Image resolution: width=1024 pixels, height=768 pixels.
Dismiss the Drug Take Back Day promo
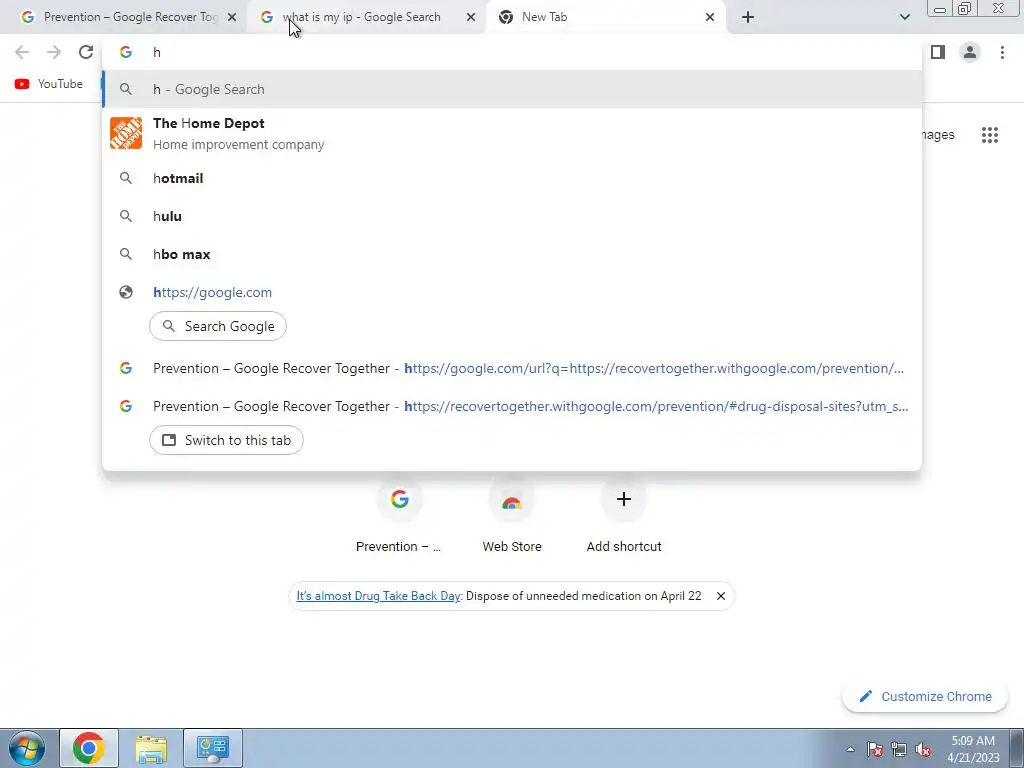pyautogui.click(x=721, y=596)
